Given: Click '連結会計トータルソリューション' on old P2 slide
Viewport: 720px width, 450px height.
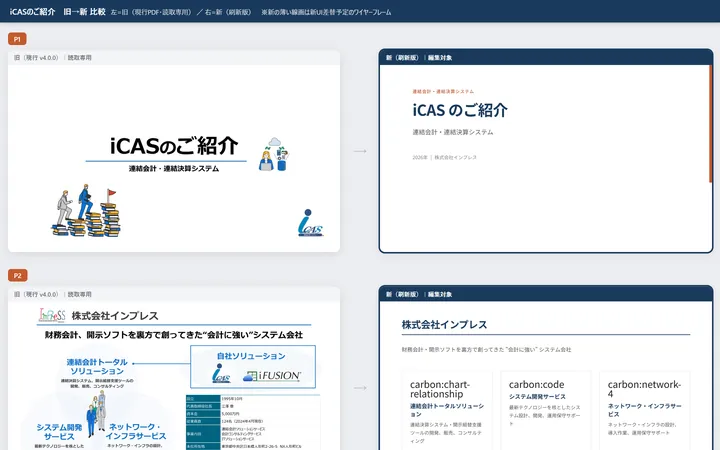Looking at the screenshot, I should [x=97, y=366].
